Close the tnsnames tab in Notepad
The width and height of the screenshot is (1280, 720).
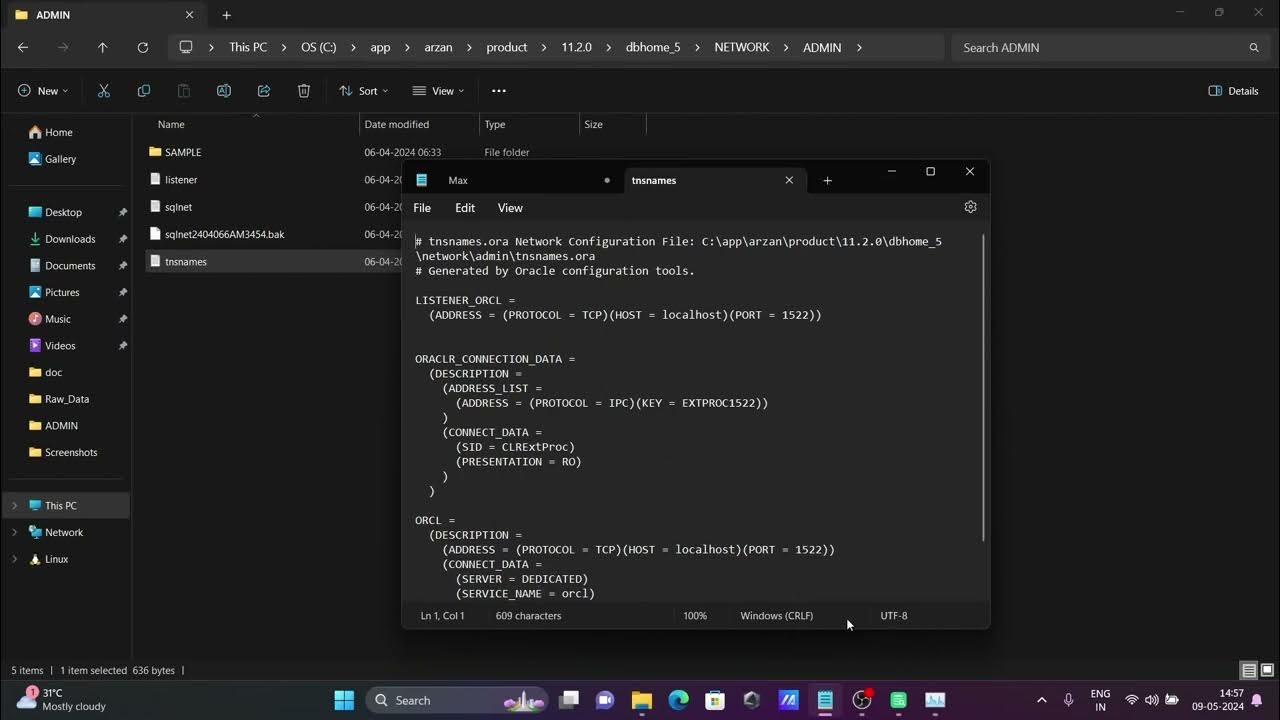789,181
